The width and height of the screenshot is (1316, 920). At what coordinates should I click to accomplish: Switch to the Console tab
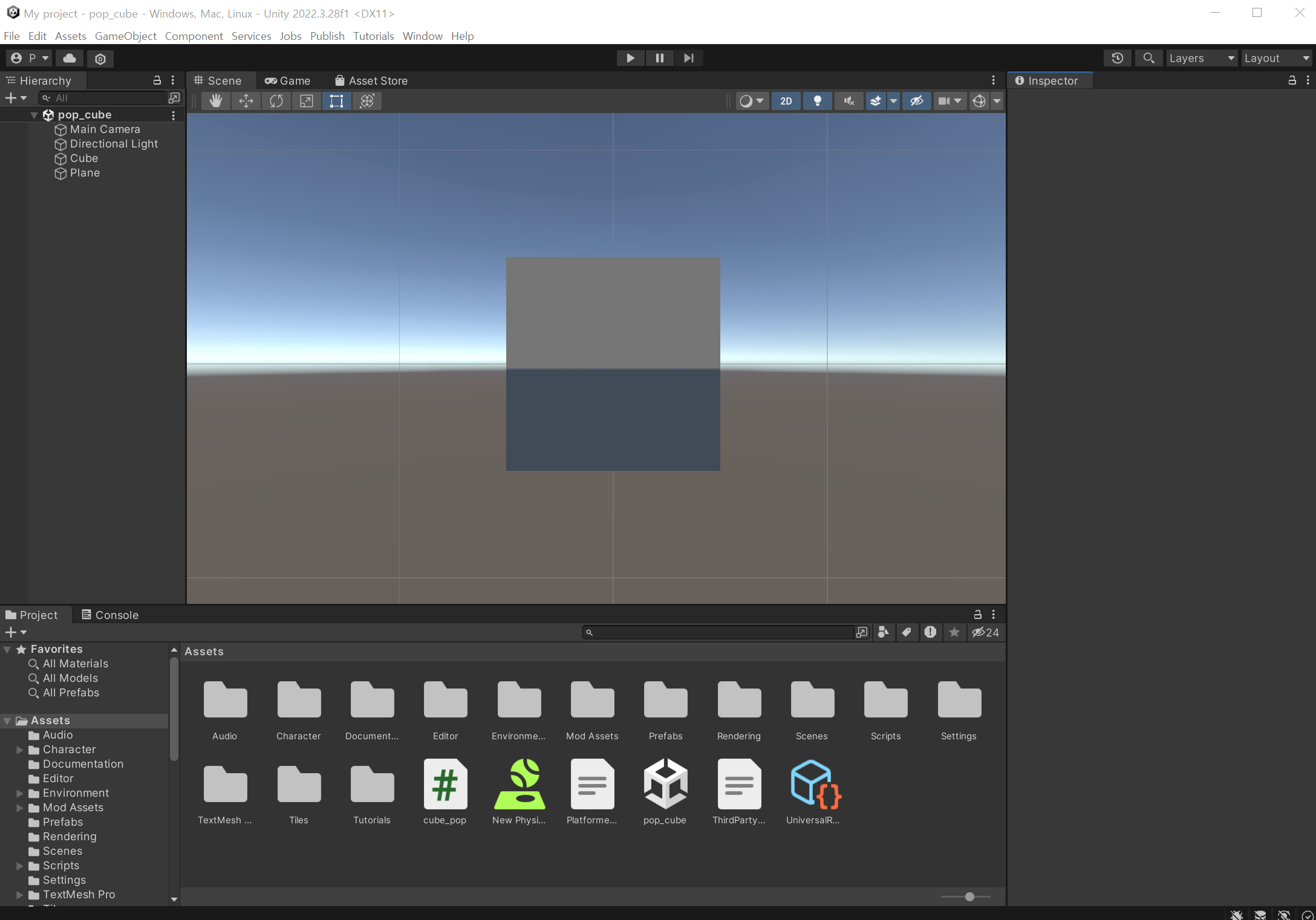click(x=110, y=615)
